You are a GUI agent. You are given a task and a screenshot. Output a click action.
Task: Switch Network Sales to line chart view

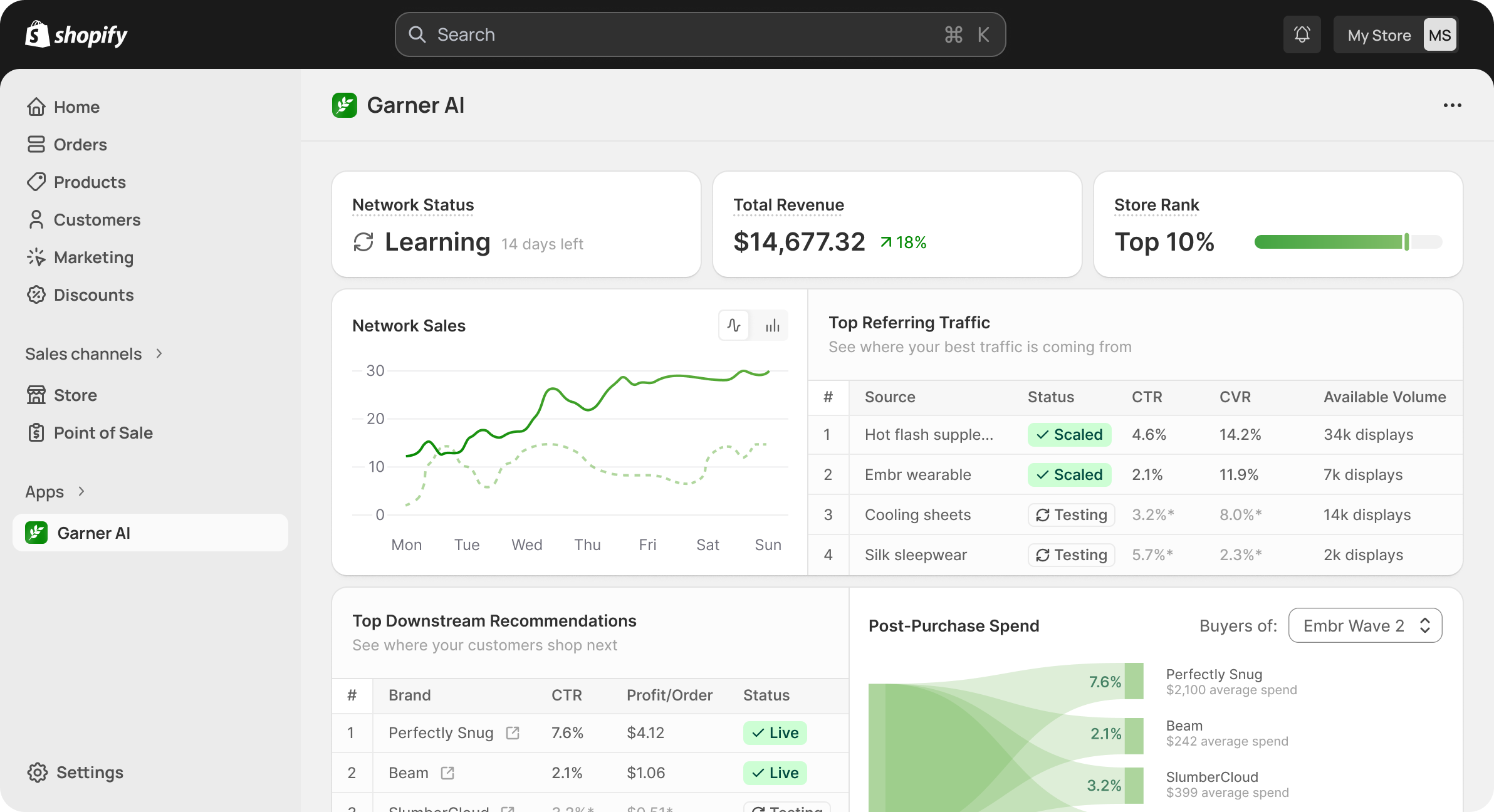(734, 325)
